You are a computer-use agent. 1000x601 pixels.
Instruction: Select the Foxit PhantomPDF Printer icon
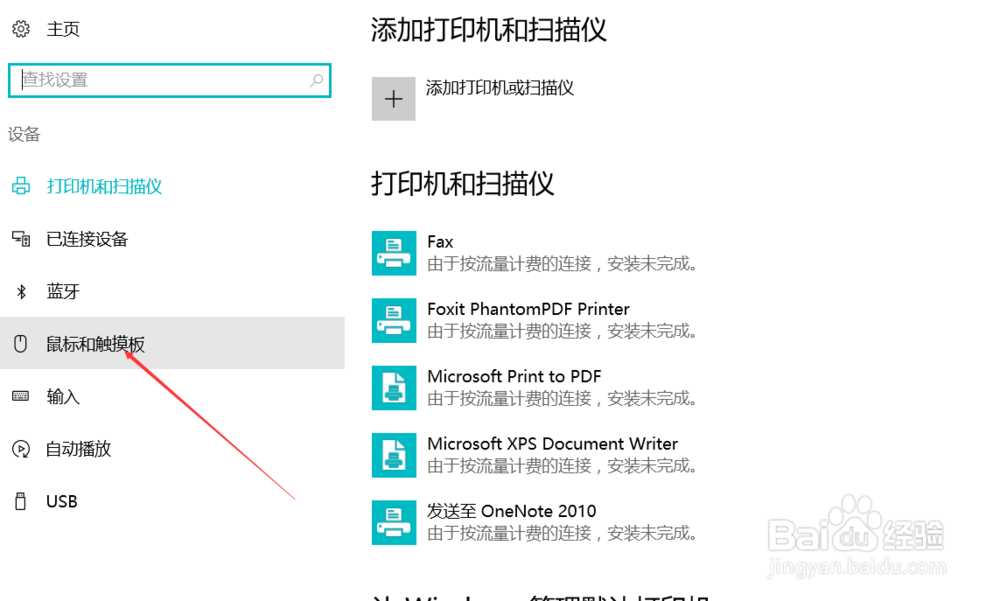pos(394,320)
